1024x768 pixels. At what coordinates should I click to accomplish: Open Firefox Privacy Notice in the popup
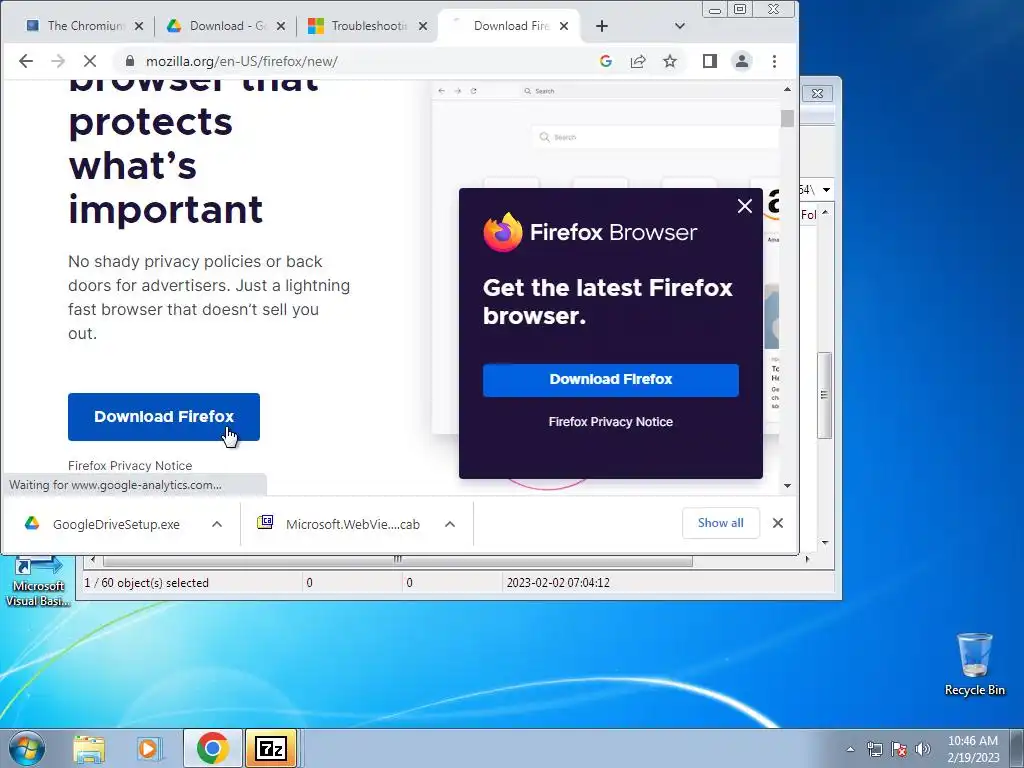coord(611,422)
